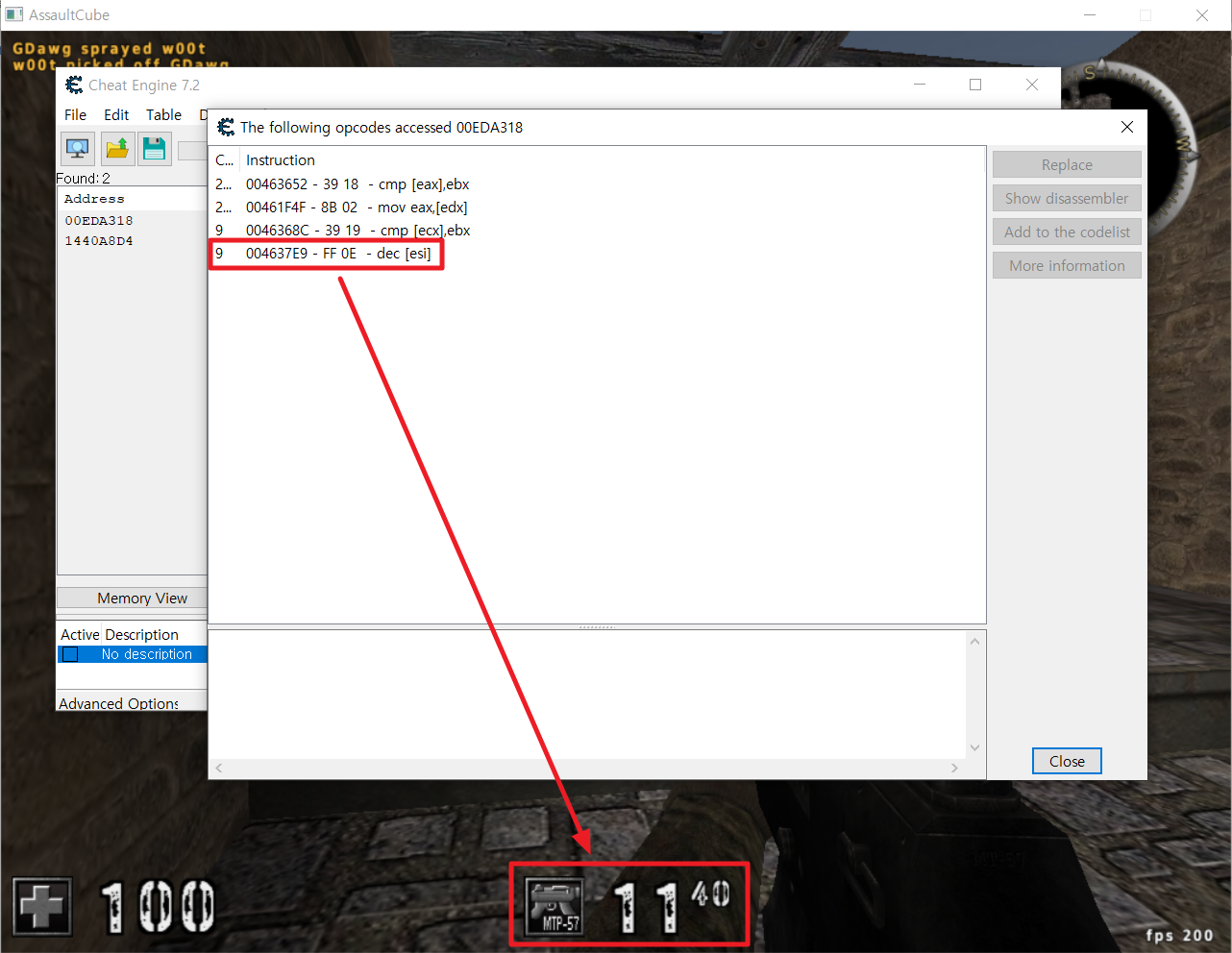Screen dimensions: 1232x953
Task: Click Show disassembler button
Action: pyautogui.click(x=1067, y=198)
